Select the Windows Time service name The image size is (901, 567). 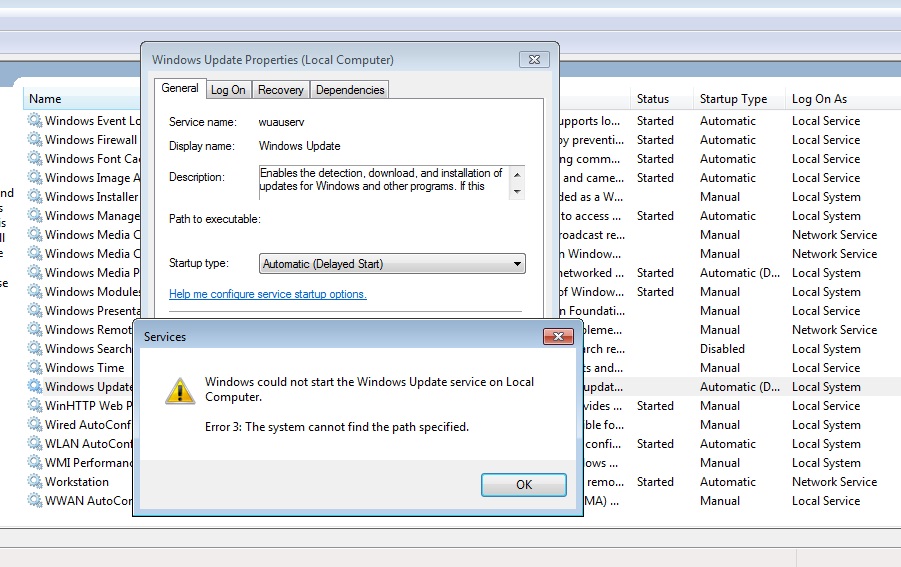click(84, 367)
